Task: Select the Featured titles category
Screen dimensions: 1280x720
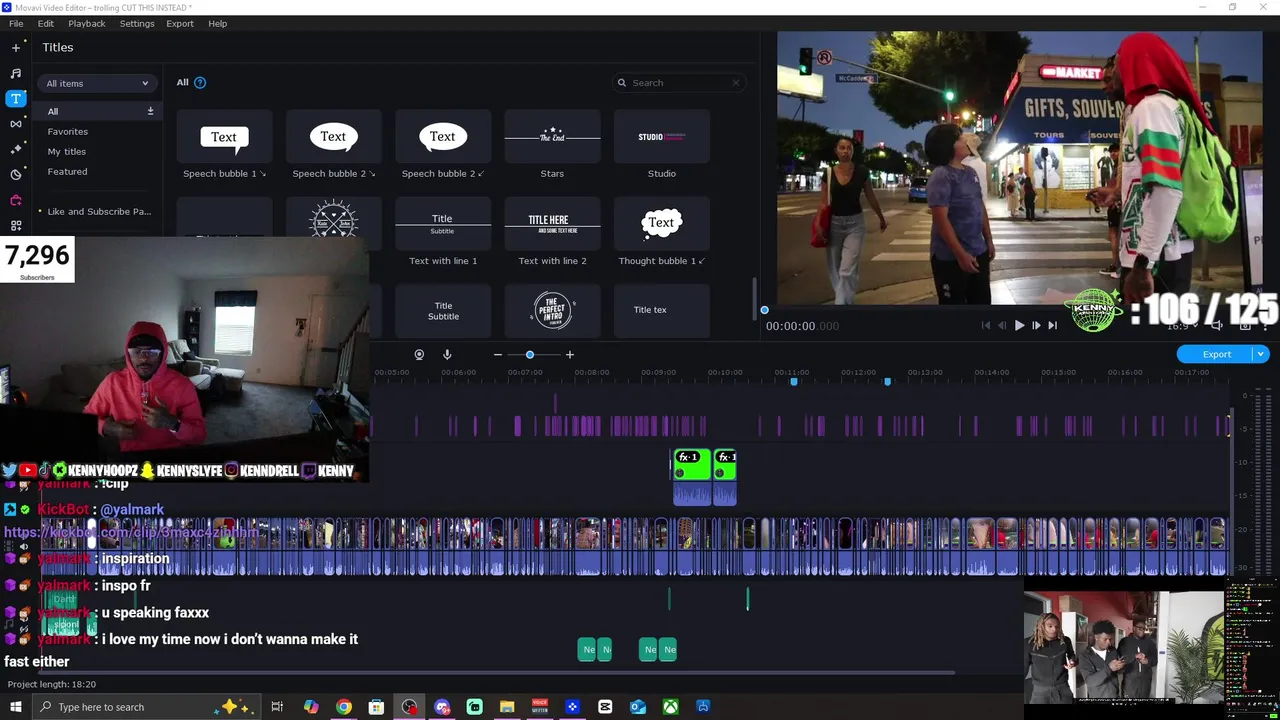Action: click(67, 171)
